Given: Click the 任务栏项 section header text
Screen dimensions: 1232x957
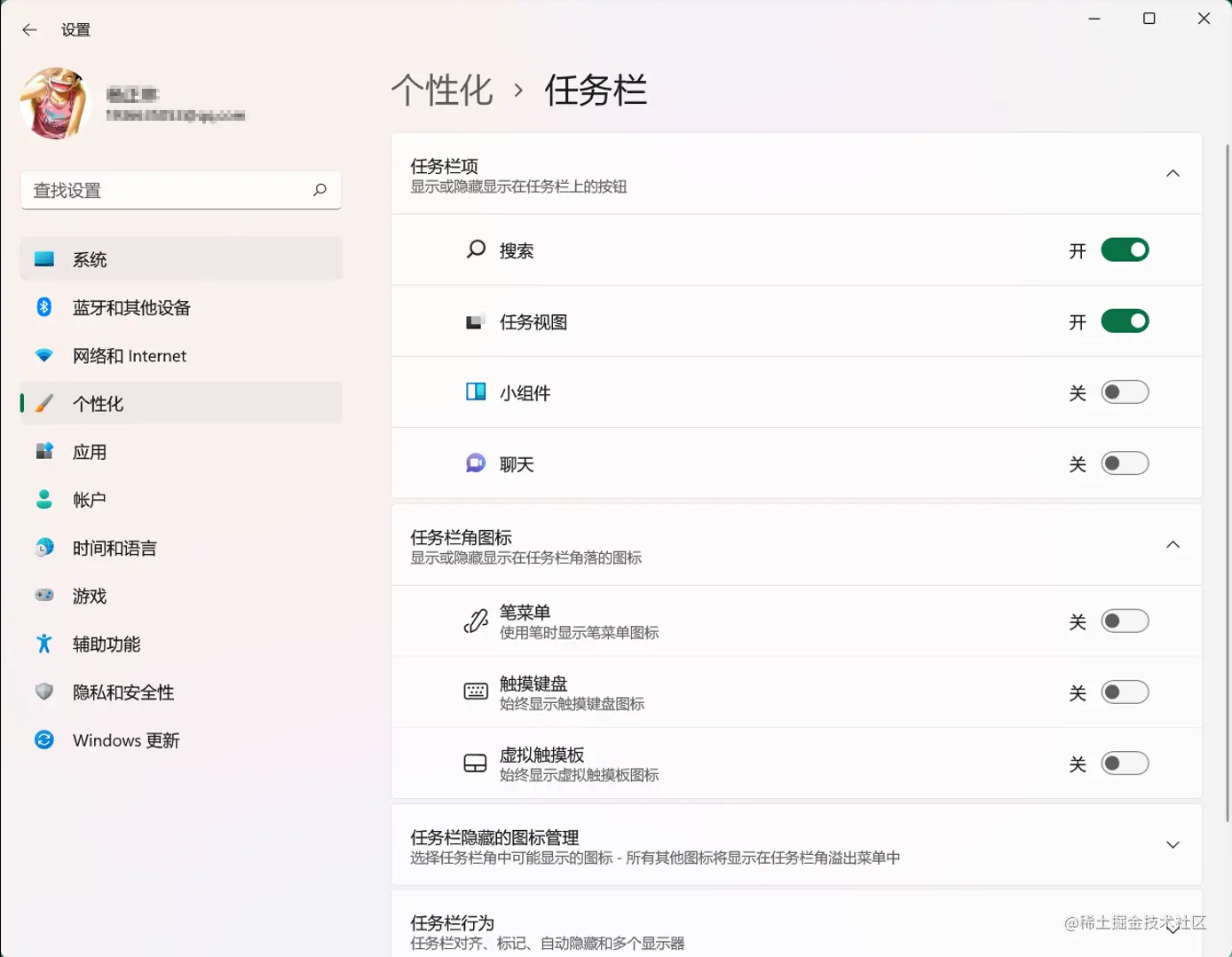Looking at the screenshot, I should coord(444,166).
